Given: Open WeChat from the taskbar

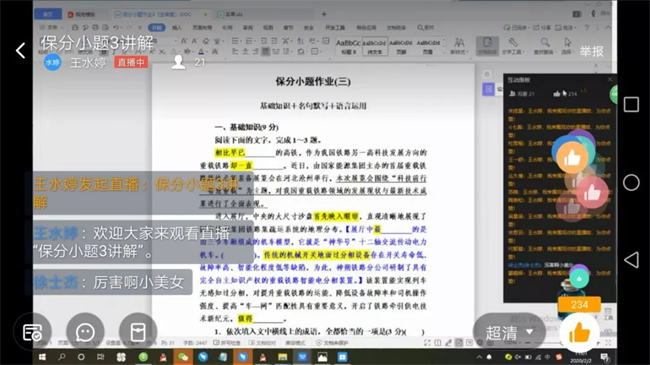Looking at the screenshot, I should click(x=183, y=357).
